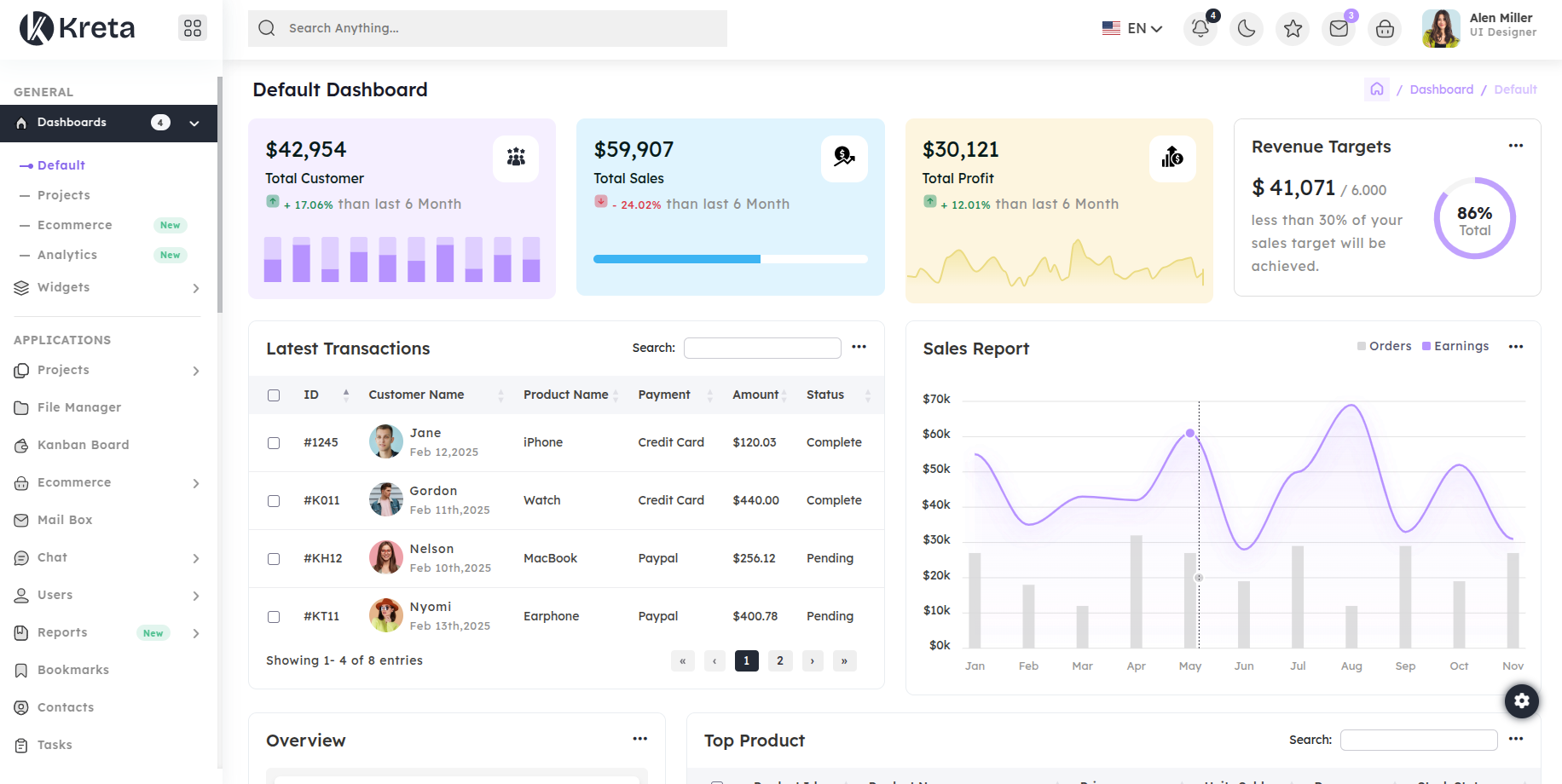The height and width of the screenshot is (784, 1562).
Task: Click the home icon in breadcrumb
Action: tap(1377, 89)
